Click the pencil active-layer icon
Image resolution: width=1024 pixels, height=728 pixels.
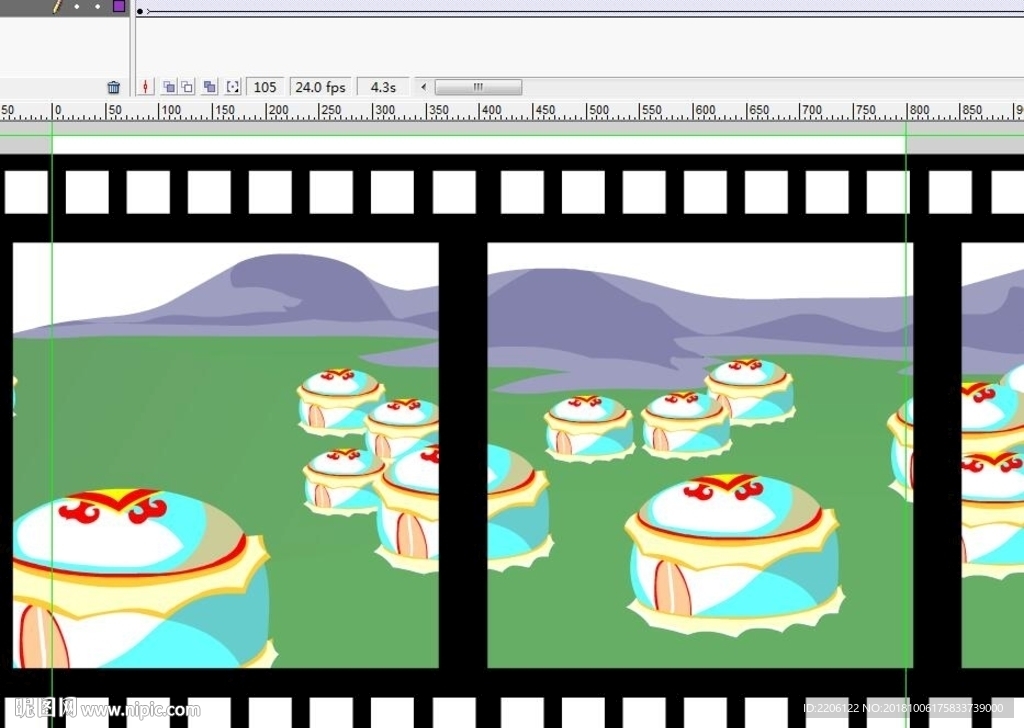click(57, 6)
